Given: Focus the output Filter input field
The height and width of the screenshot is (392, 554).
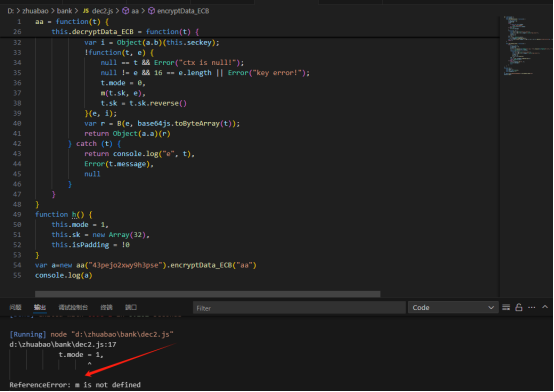Looking at the screenshot, I should tap(299, 308).
